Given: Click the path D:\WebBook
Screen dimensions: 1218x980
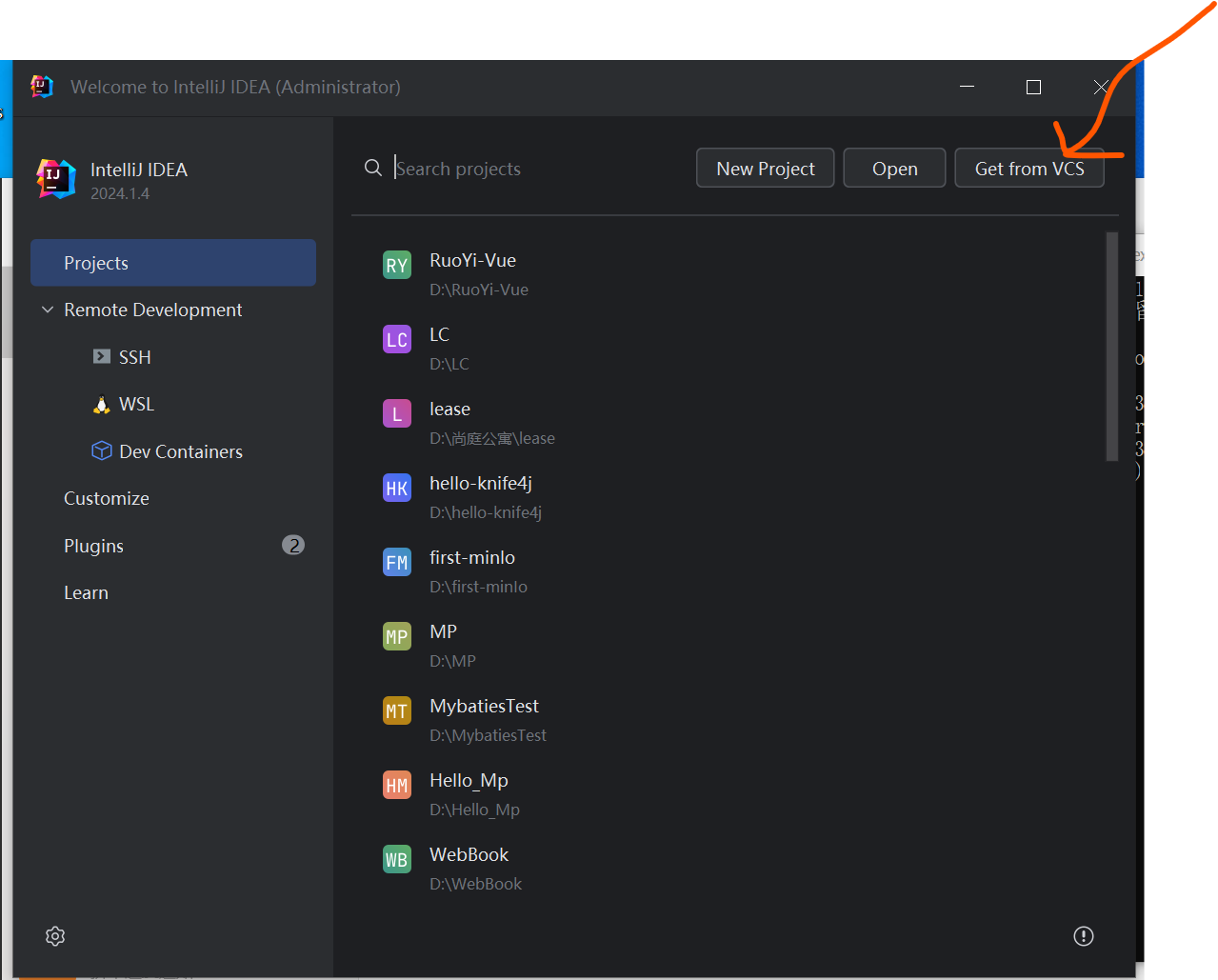Looking at the screenshot, I should click(475, 884).
